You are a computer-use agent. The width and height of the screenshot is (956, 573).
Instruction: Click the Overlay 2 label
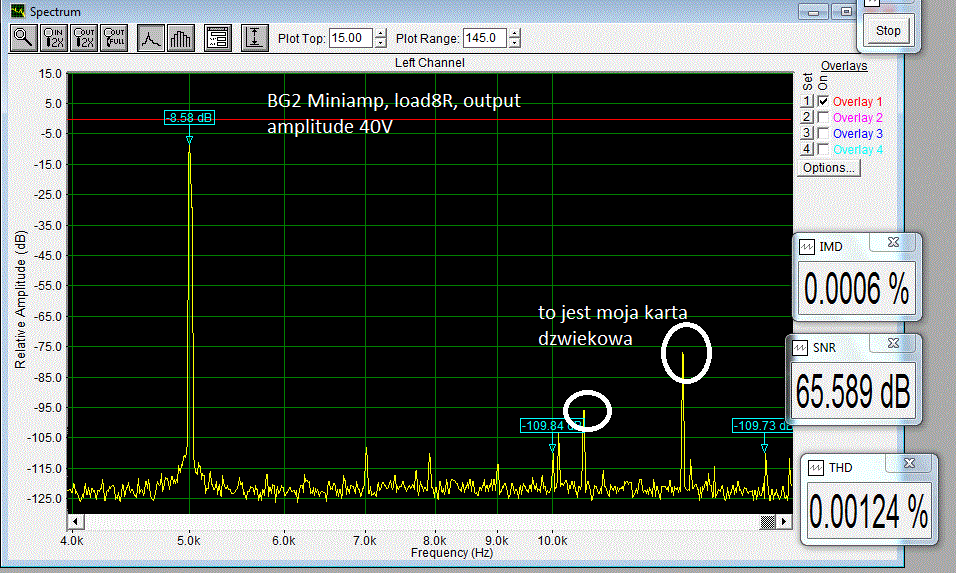click(857, 118)
